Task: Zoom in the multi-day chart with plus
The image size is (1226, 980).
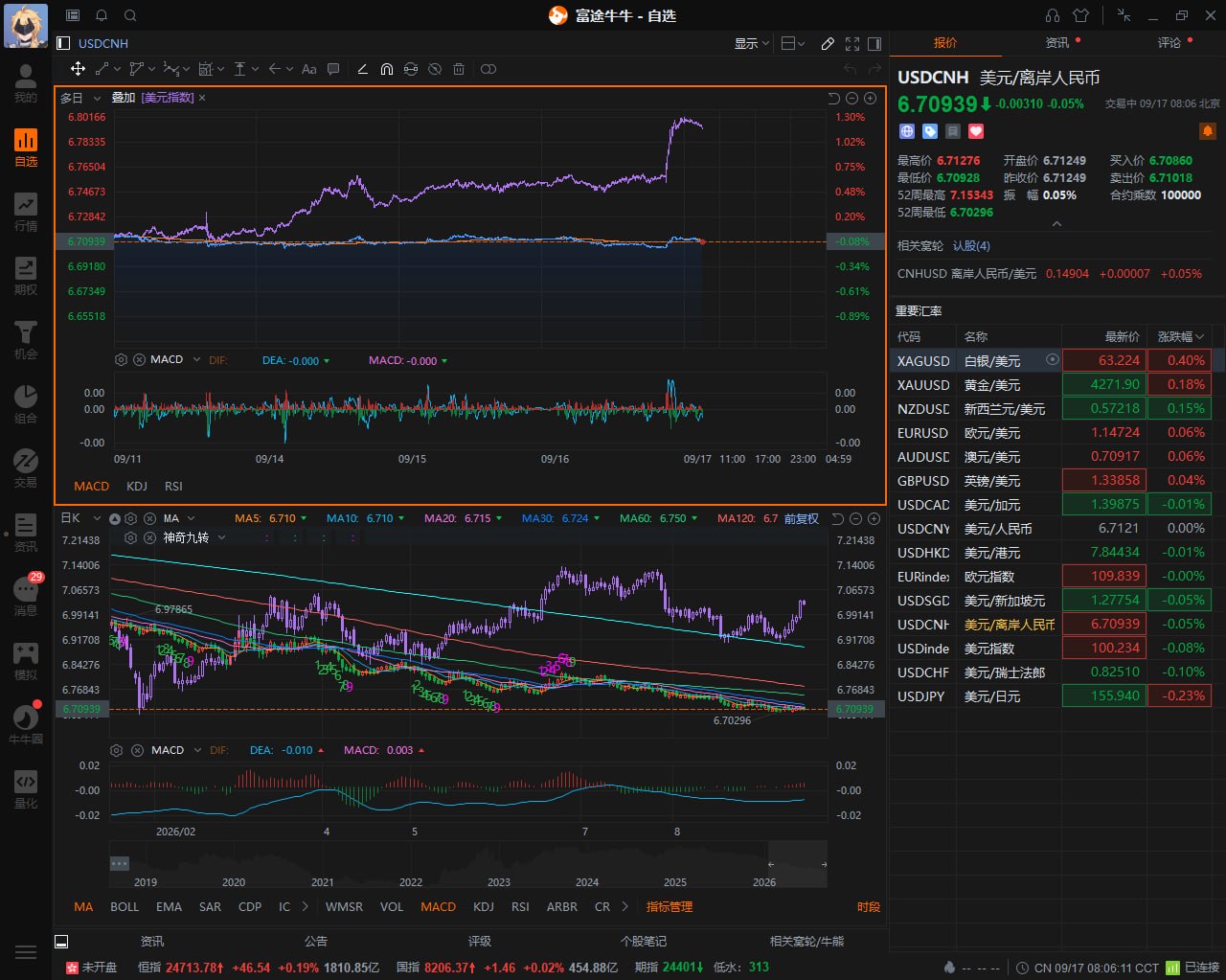Action: click(x=871, y=98)
